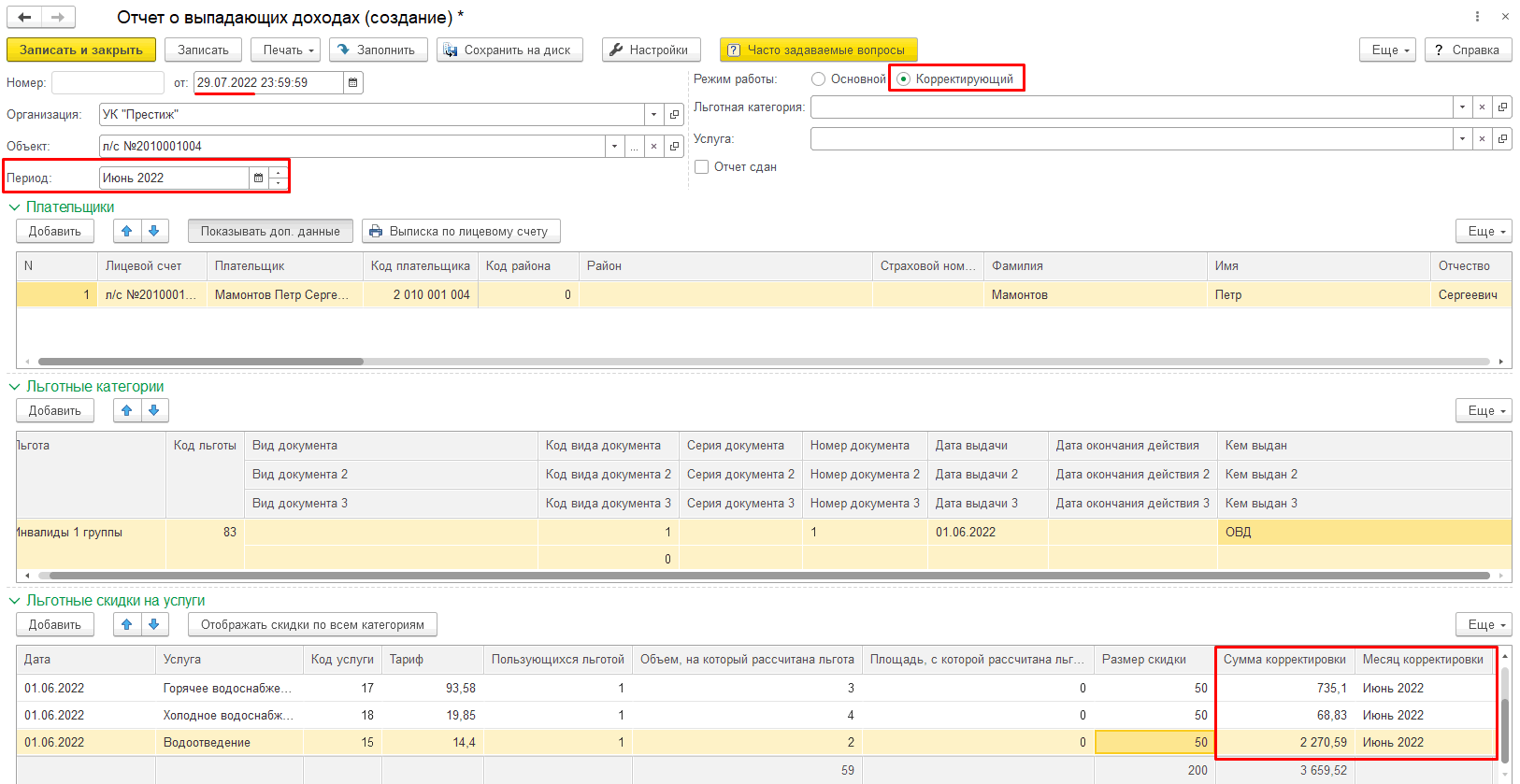Clear the Объект field with X icon
The width and height of the screenshot is (1520, 784).
click(653, 147)
